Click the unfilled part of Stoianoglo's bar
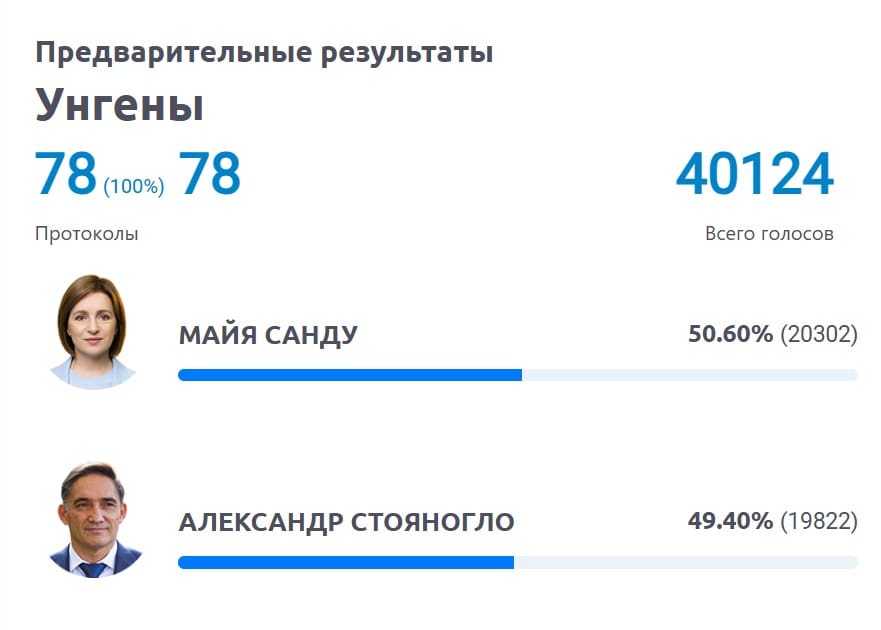Screen dimensions: 881x630 click(685, 563)
